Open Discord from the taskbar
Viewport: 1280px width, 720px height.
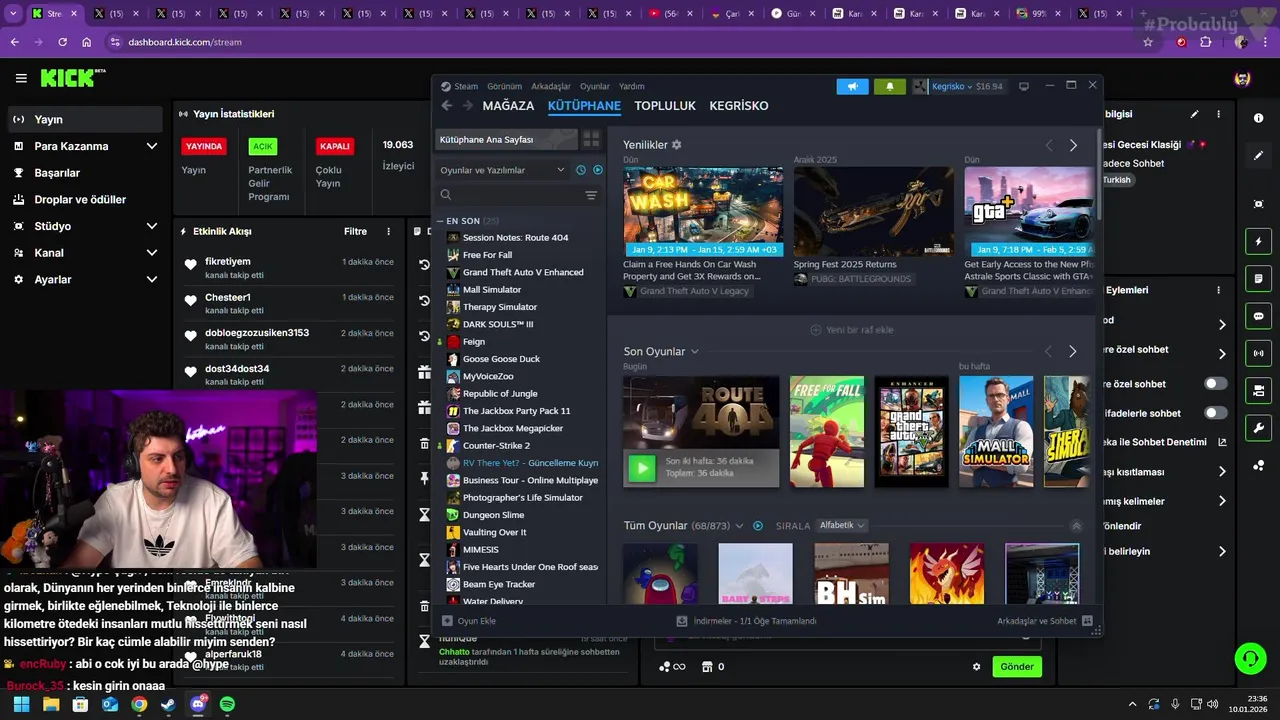click(198, 705)
